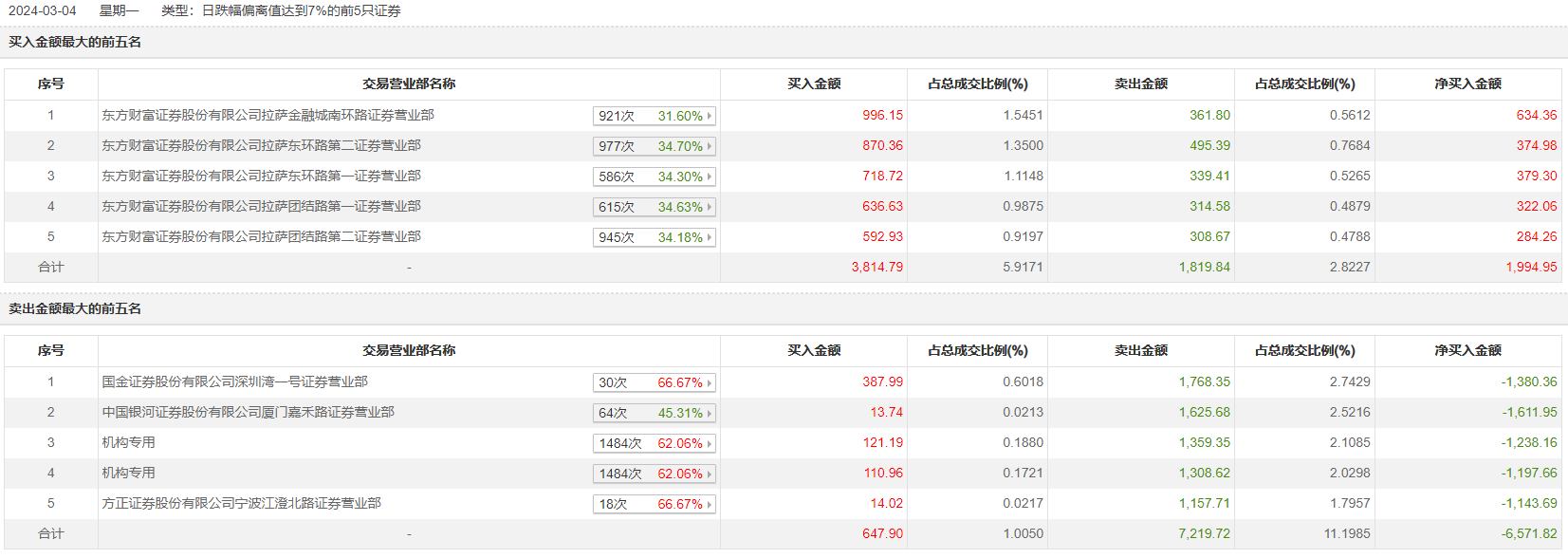
Task: Click the arrow next to 586次 34.30%
Action: pos(709,177)
